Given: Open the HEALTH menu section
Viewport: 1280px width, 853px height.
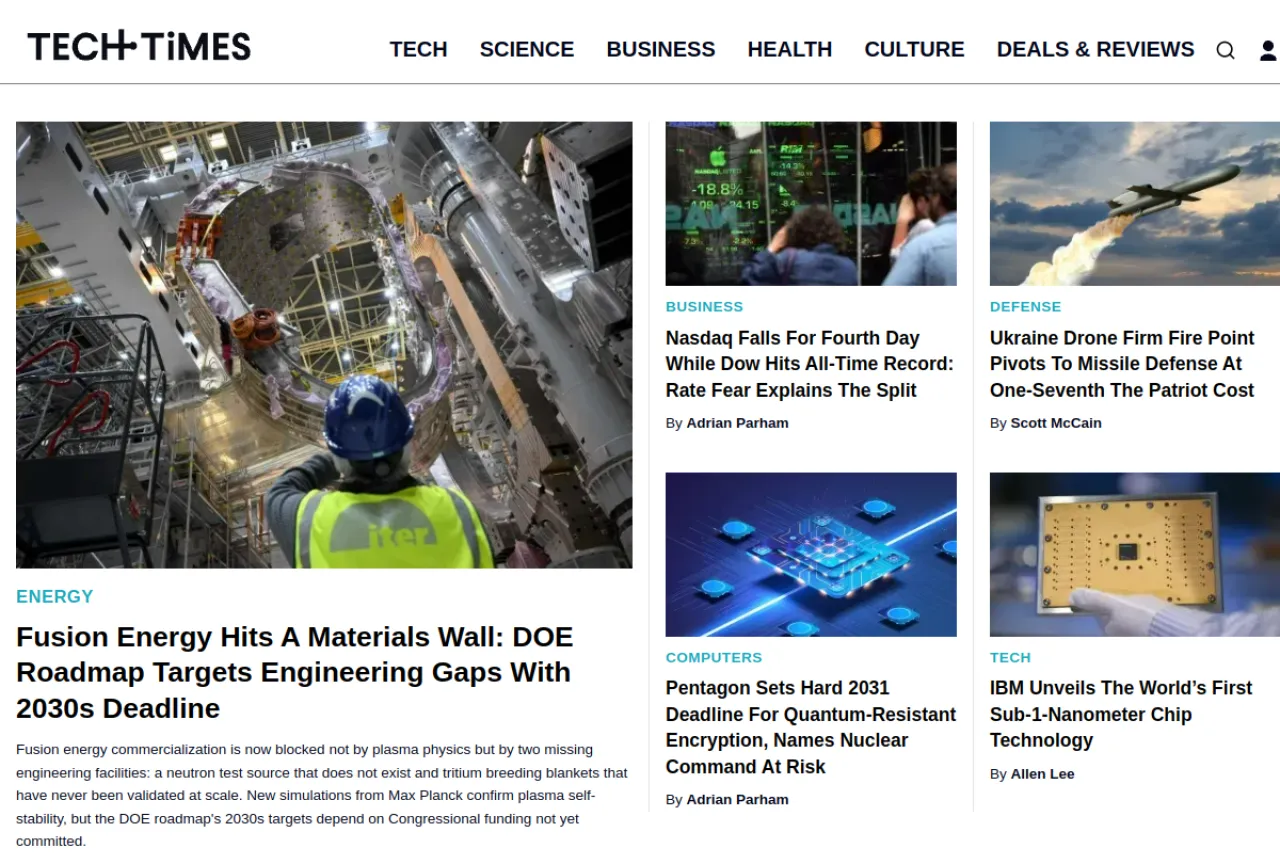Looking at the screenshot, I should (x=790, y=49).
